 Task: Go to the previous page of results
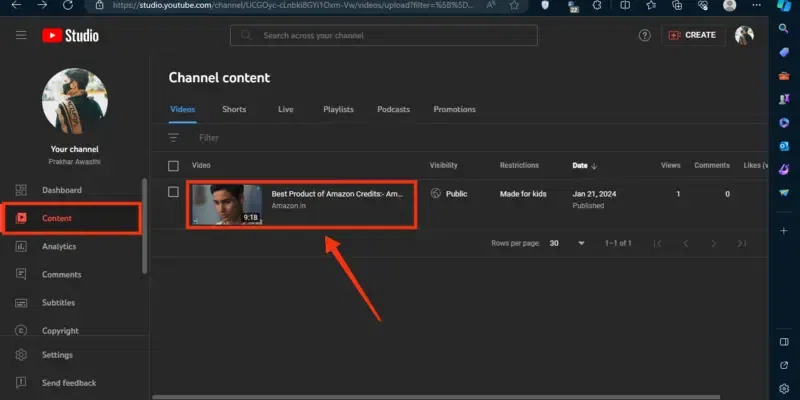tap(686, 243)
